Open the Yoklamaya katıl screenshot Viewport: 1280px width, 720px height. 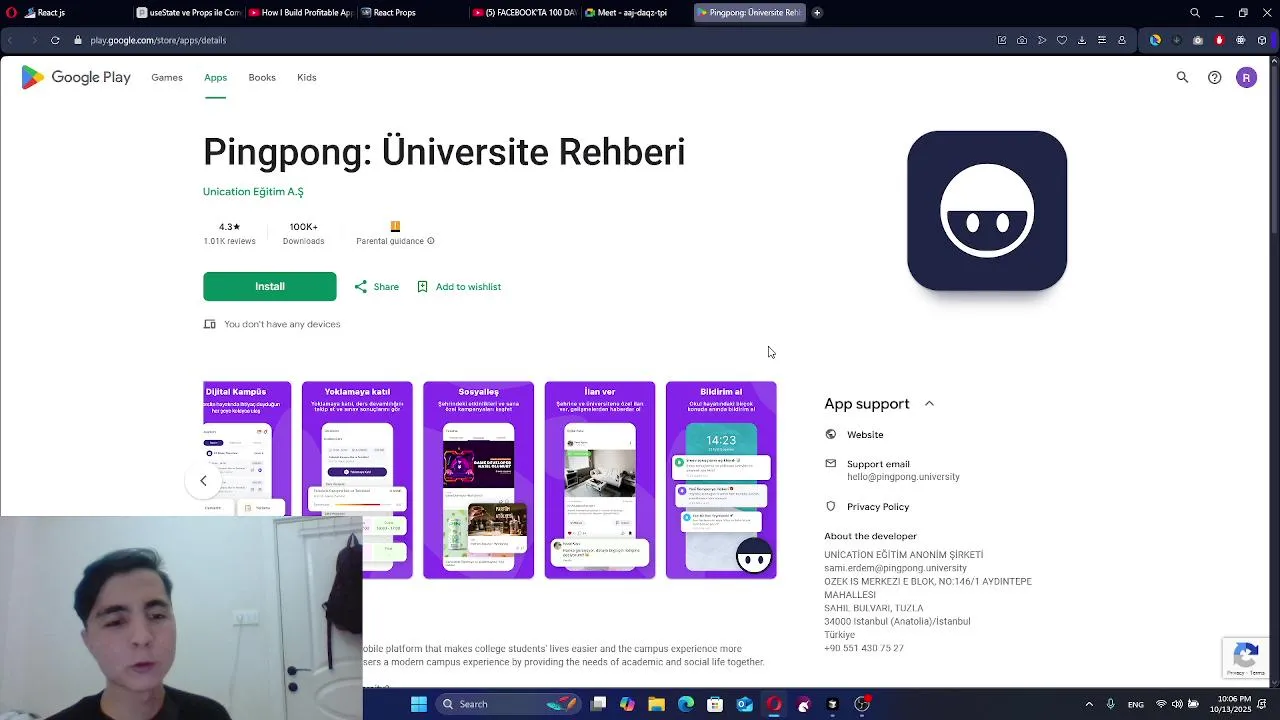coord(357,480)
